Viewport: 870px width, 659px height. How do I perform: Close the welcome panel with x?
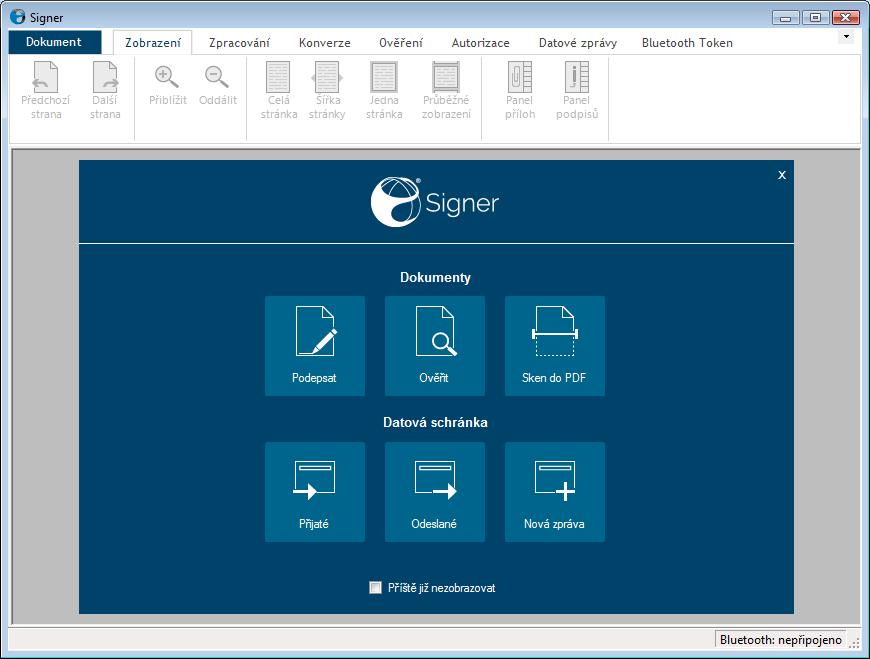coord(782,175)
